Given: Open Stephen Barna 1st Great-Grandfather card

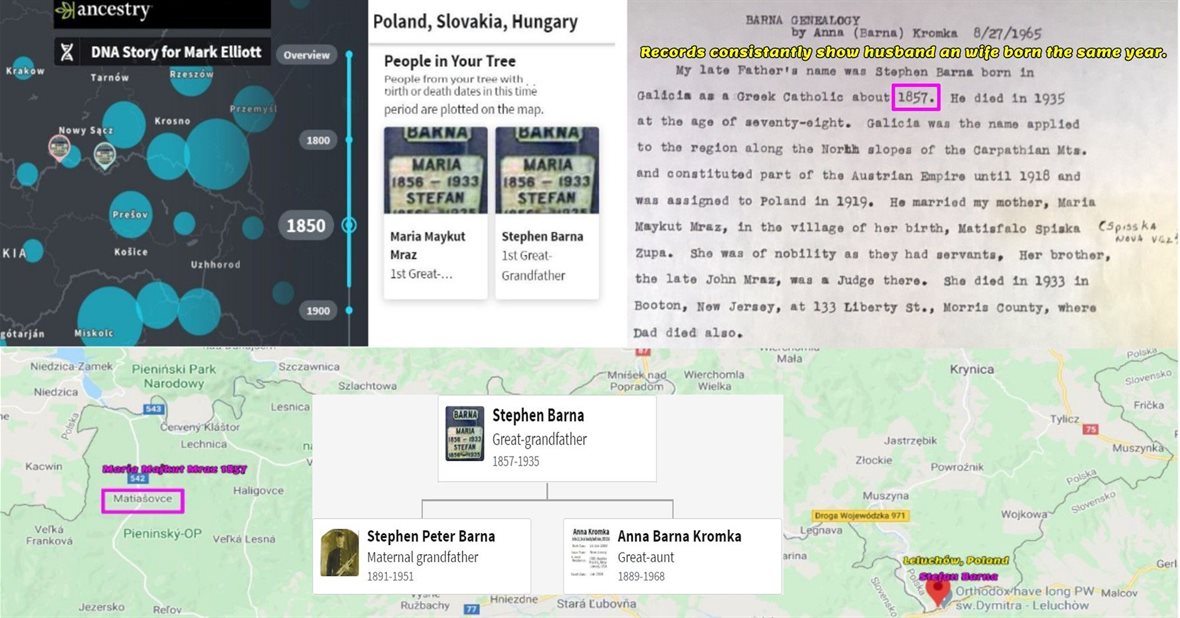Looking at the screenshot, I should [x=547, y=213].
